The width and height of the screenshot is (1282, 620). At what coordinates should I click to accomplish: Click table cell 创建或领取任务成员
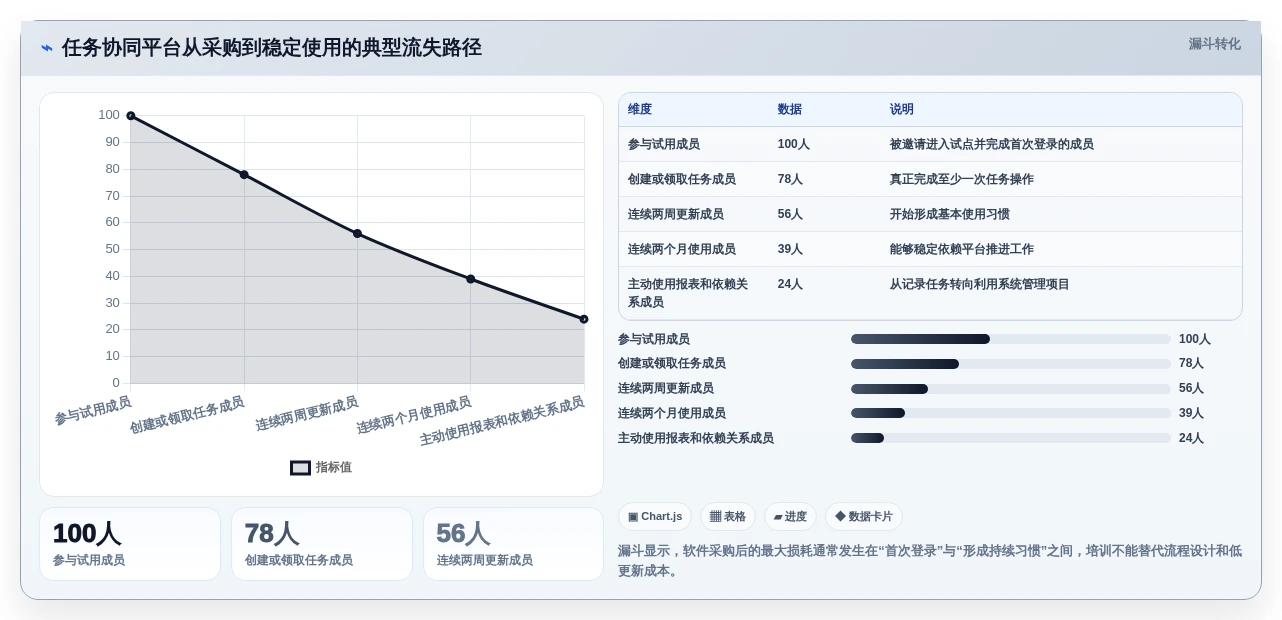pyautogui.click(x=682, y=179)
